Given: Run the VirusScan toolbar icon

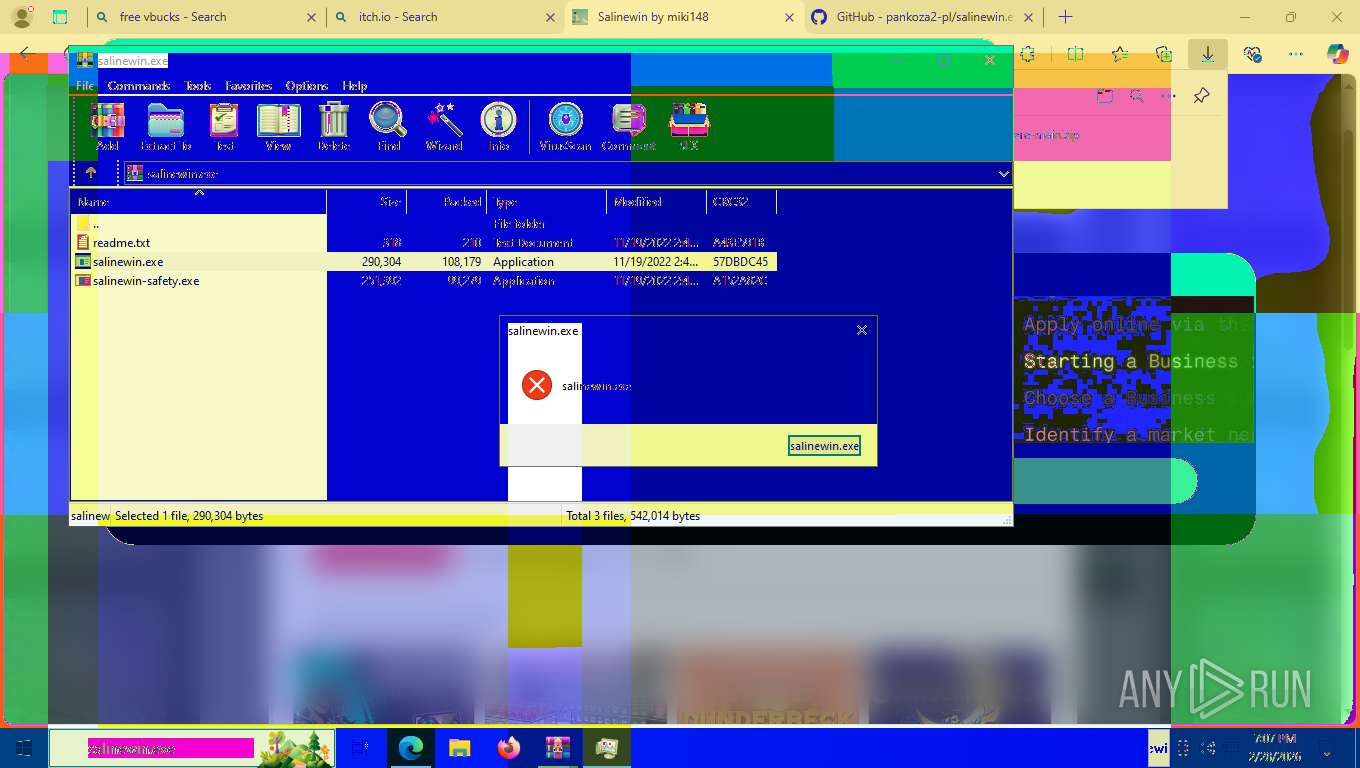Looking at the screenshot, I should point(566,127).
